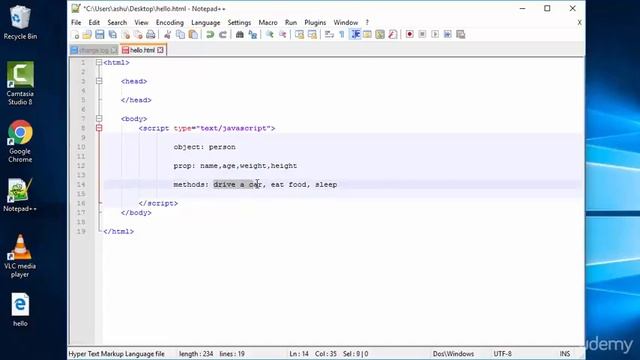The height and width of the screenshot is (360, 640).
Task: Click UTF-8 encoding in status bar
Action: (502, 353)
